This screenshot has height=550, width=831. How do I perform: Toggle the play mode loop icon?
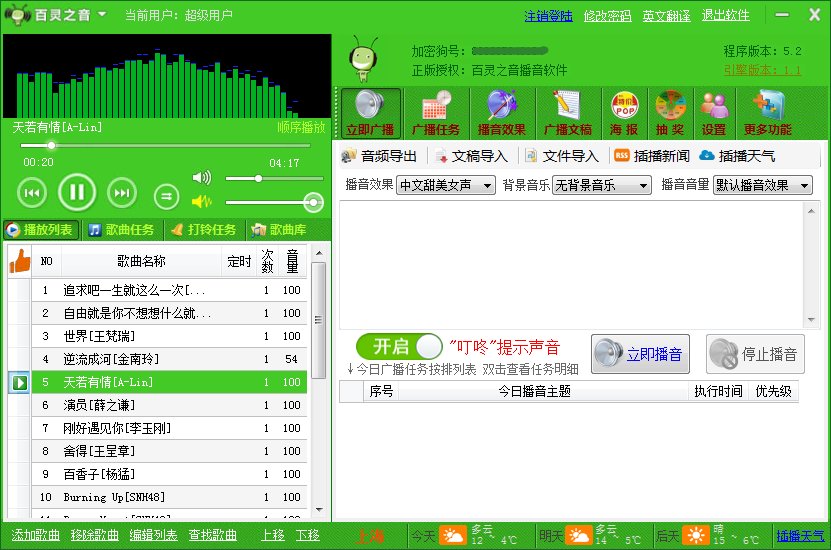(x=166, y=197)
